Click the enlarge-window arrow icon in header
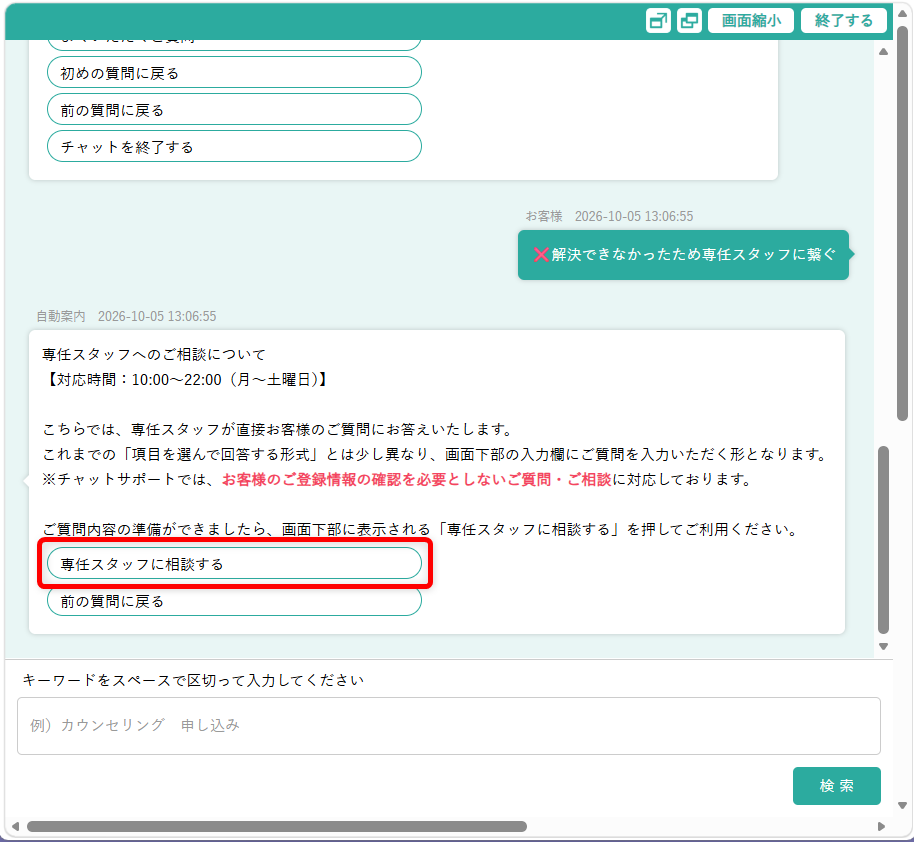This screenshot has height=842, width=914. click(x=658, y=21)
